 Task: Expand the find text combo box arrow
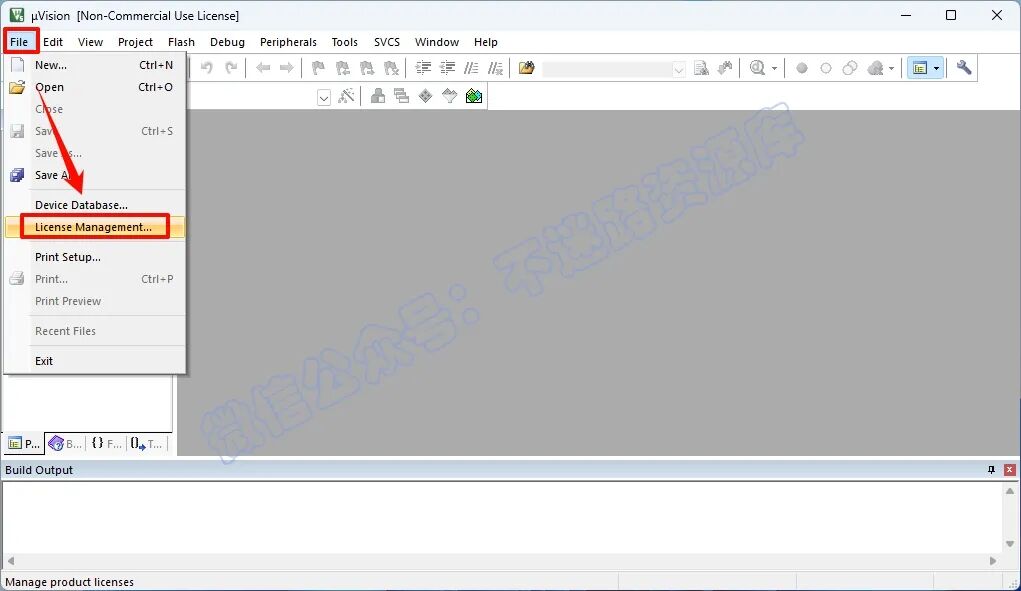[678, 69]
